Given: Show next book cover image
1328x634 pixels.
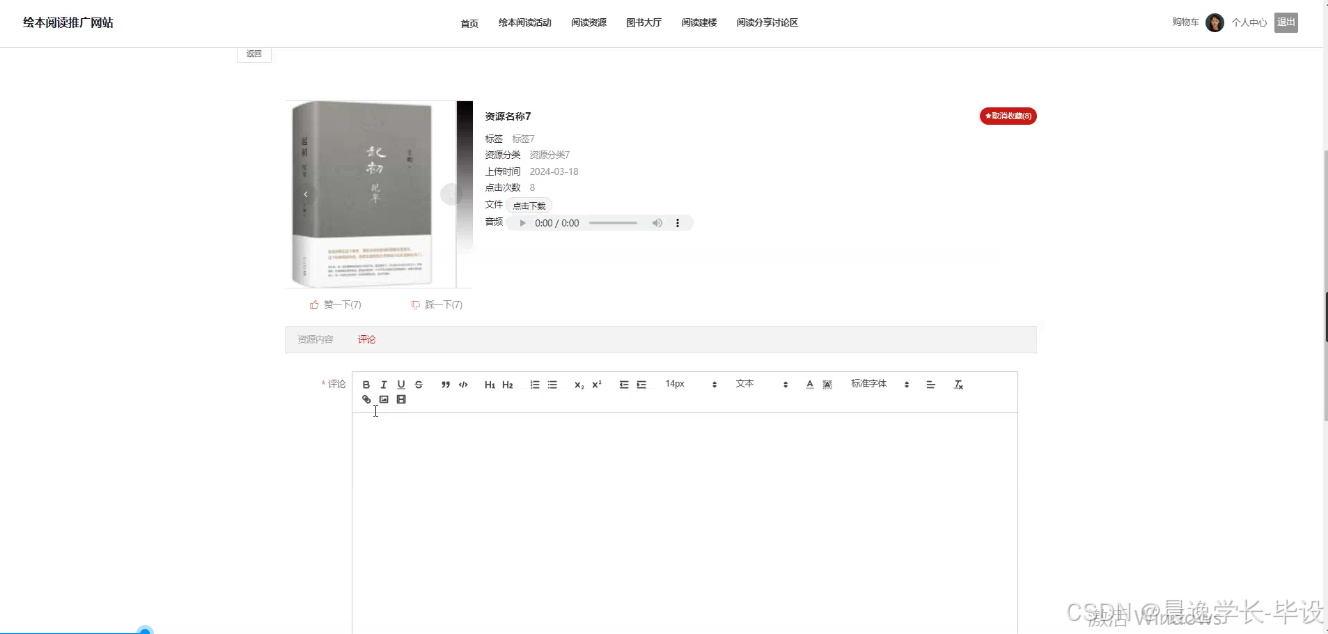Looking at the screenshot, I should click(450, 194).
